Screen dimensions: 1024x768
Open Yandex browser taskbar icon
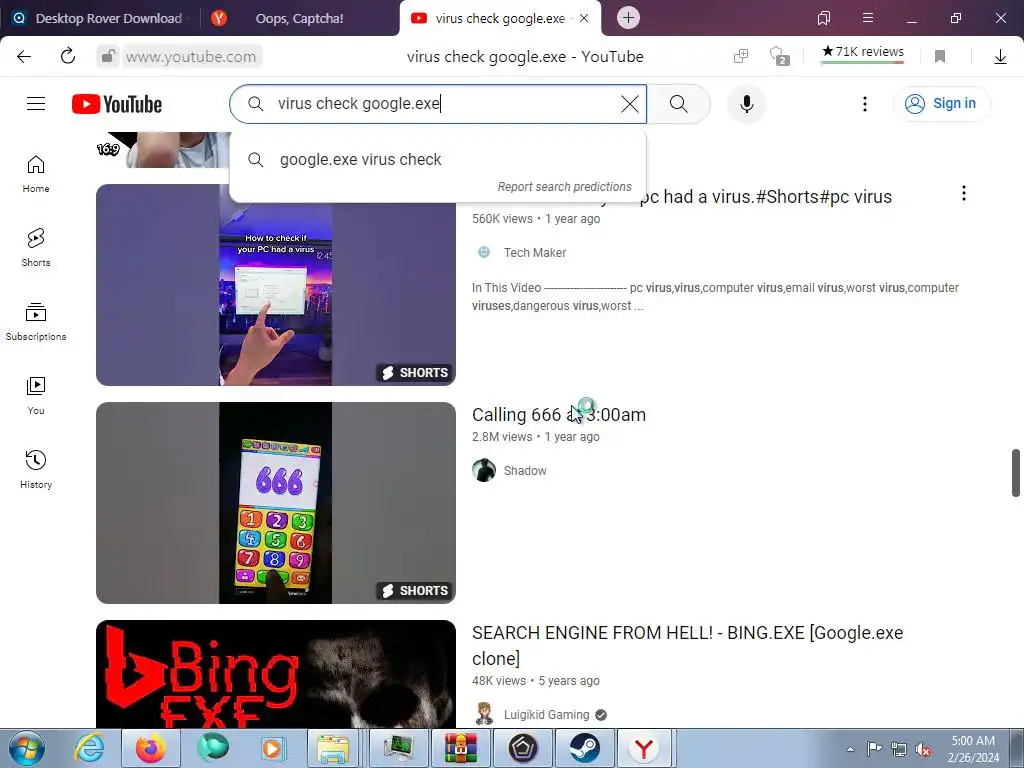[x=644, y=748]
